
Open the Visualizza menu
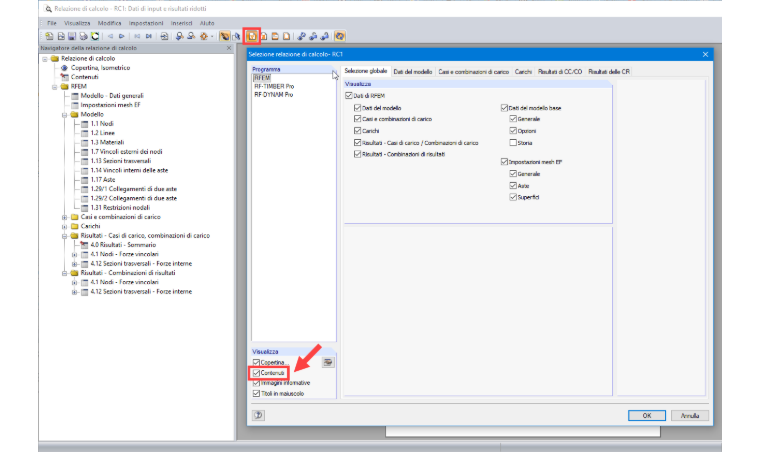77,23
